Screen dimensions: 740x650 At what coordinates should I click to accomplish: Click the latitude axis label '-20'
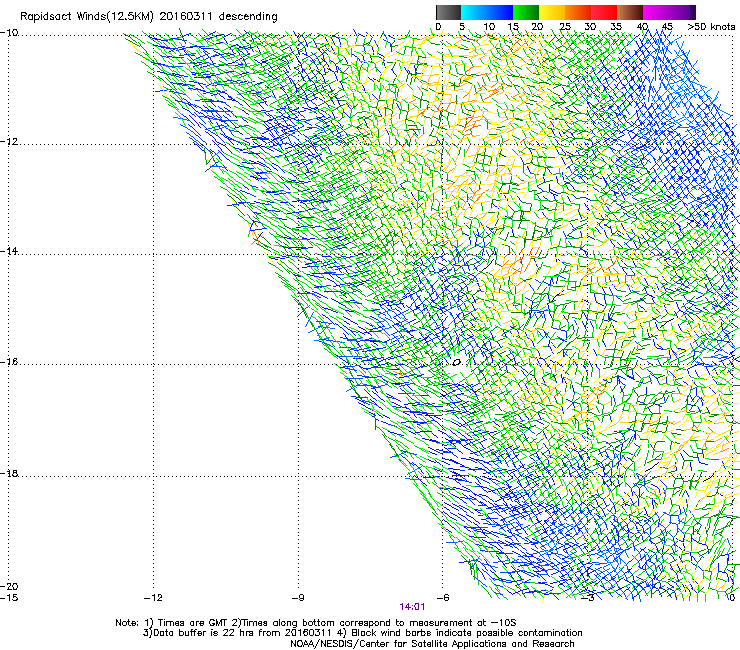[9, 586]
